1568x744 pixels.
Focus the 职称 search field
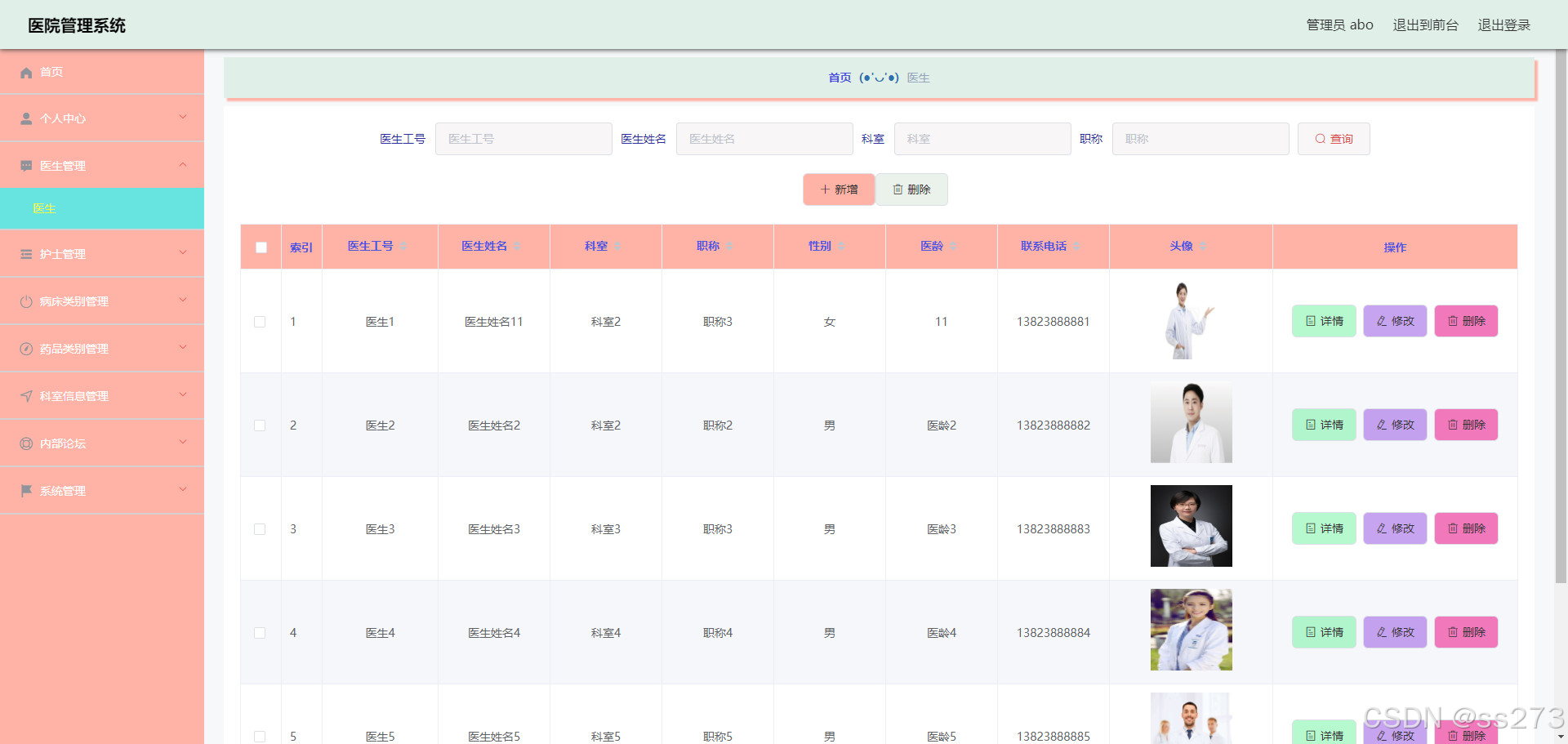click(x=1200, y=139)
